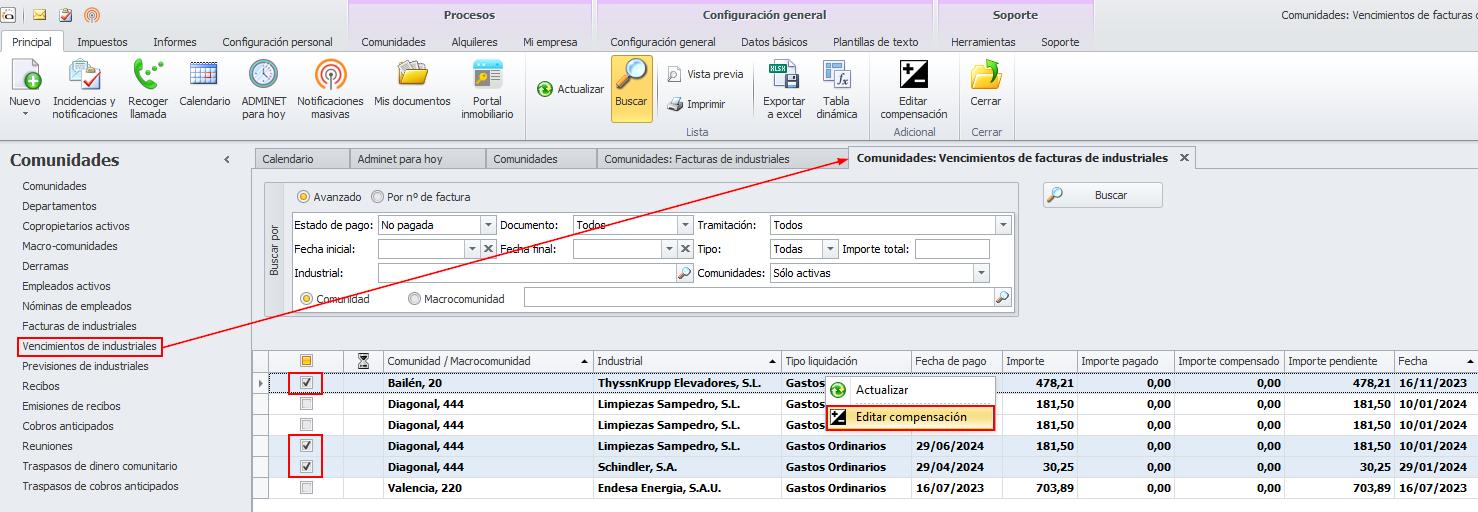The image size is (1478, 512).
Task: Open Notificaciones masivas icon
Action: click(330, 76)
